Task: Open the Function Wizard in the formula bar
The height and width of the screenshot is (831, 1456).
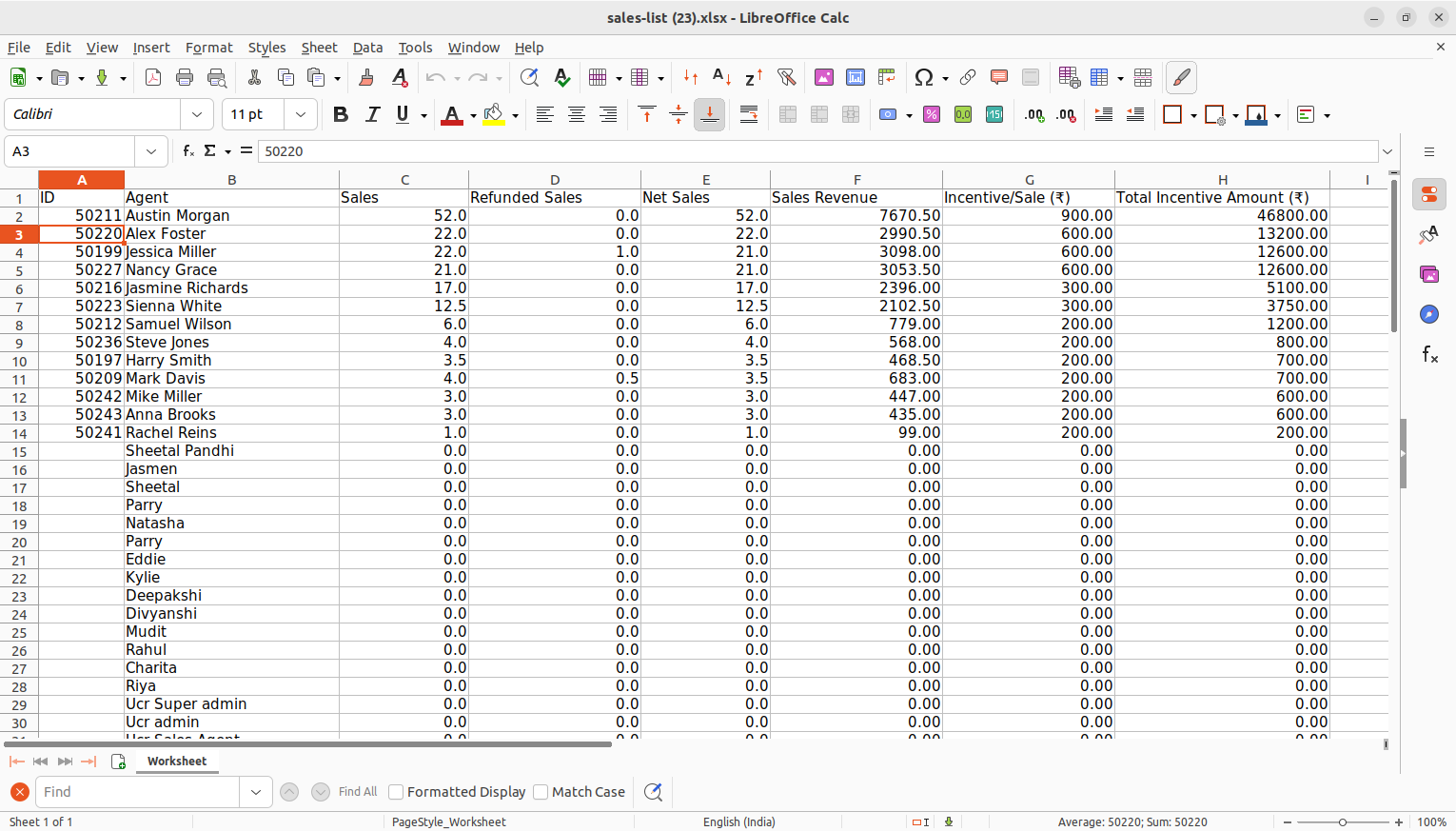Action: [x=188, y=151]
